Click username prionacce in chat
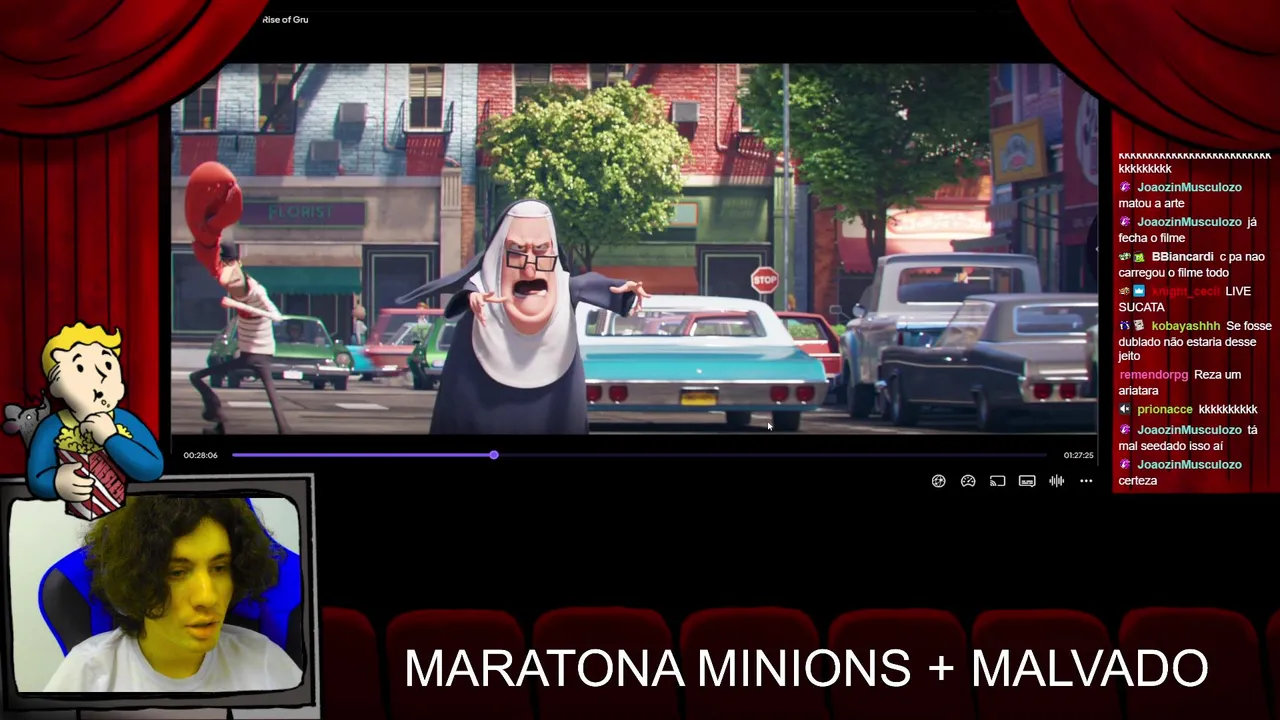Image resolution: width=1280 pixels, height=720 pixels. pos(1165,410)
